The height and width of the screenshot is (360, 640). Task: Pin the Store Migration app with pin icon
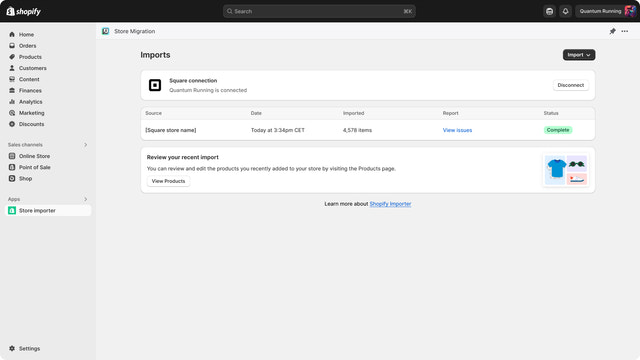click(x=612, y=31)
